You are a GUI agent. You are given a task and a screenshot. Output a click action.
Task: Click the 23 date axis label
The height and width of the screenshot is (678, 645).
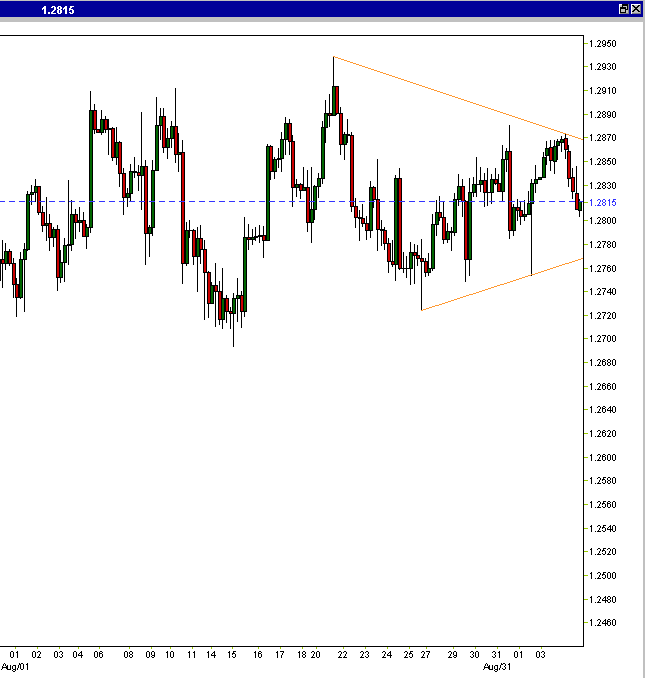[x=364, y=655]
